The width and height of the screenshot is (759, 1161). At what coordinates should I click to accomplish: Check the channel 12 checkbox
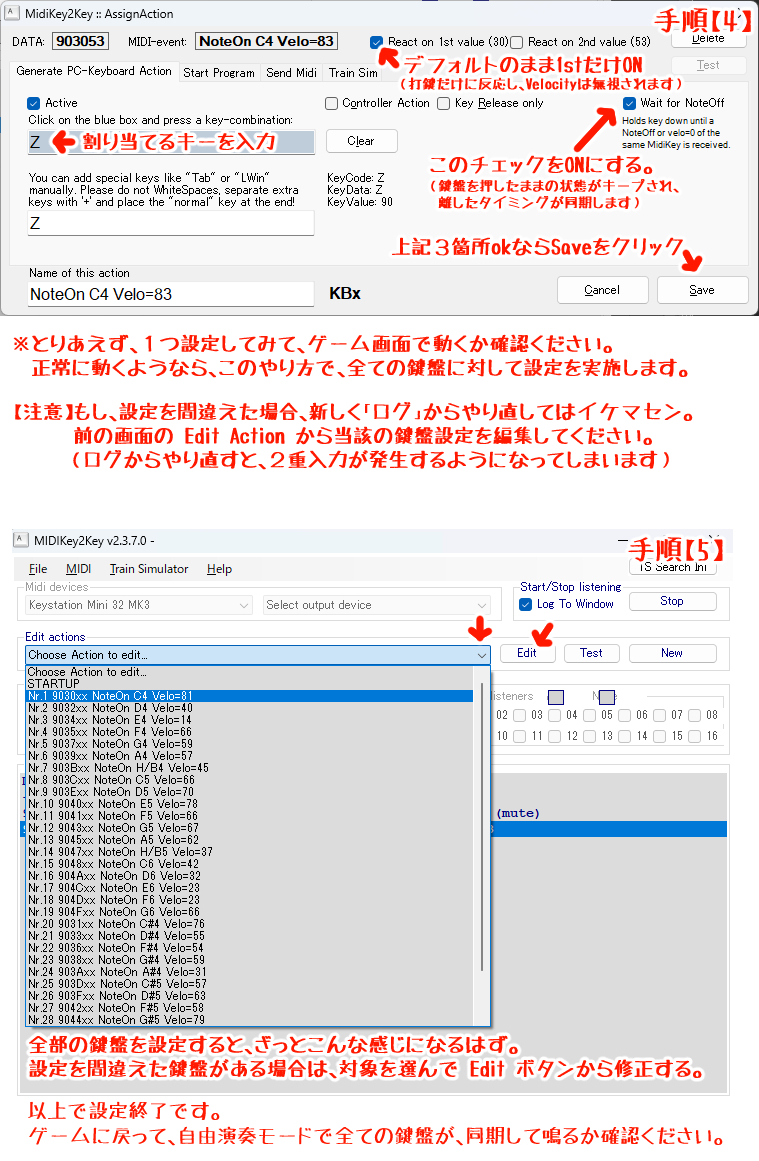(x=555, y=736)
